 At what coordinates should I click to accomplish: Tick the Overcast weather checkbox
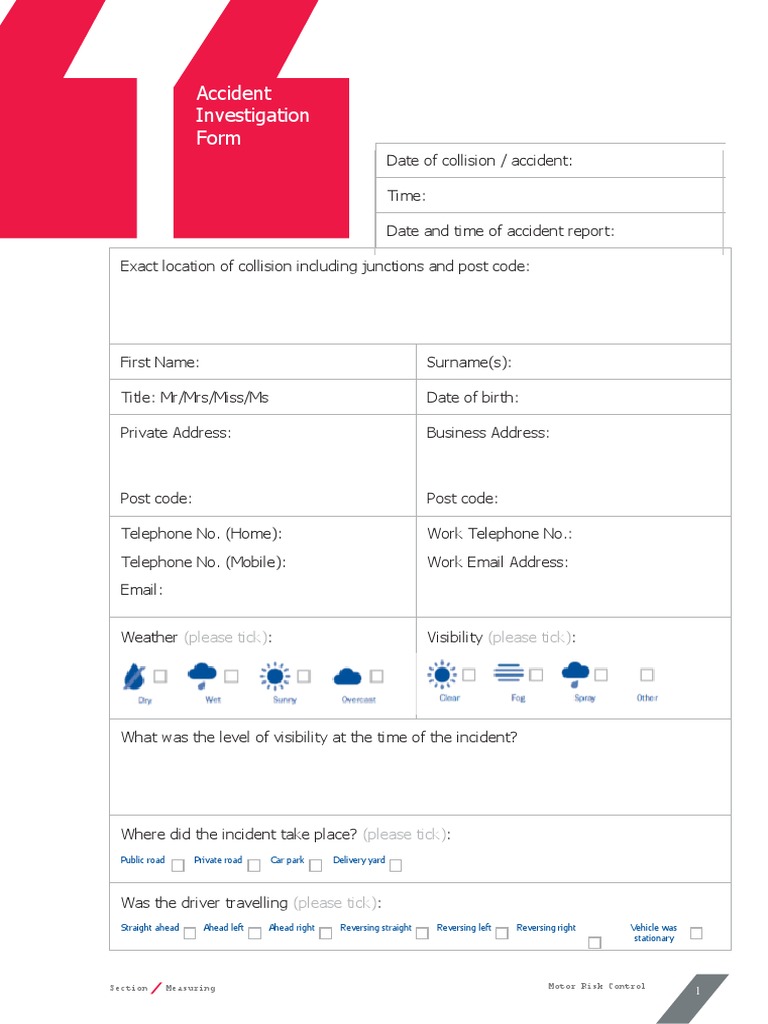(376, 676)
